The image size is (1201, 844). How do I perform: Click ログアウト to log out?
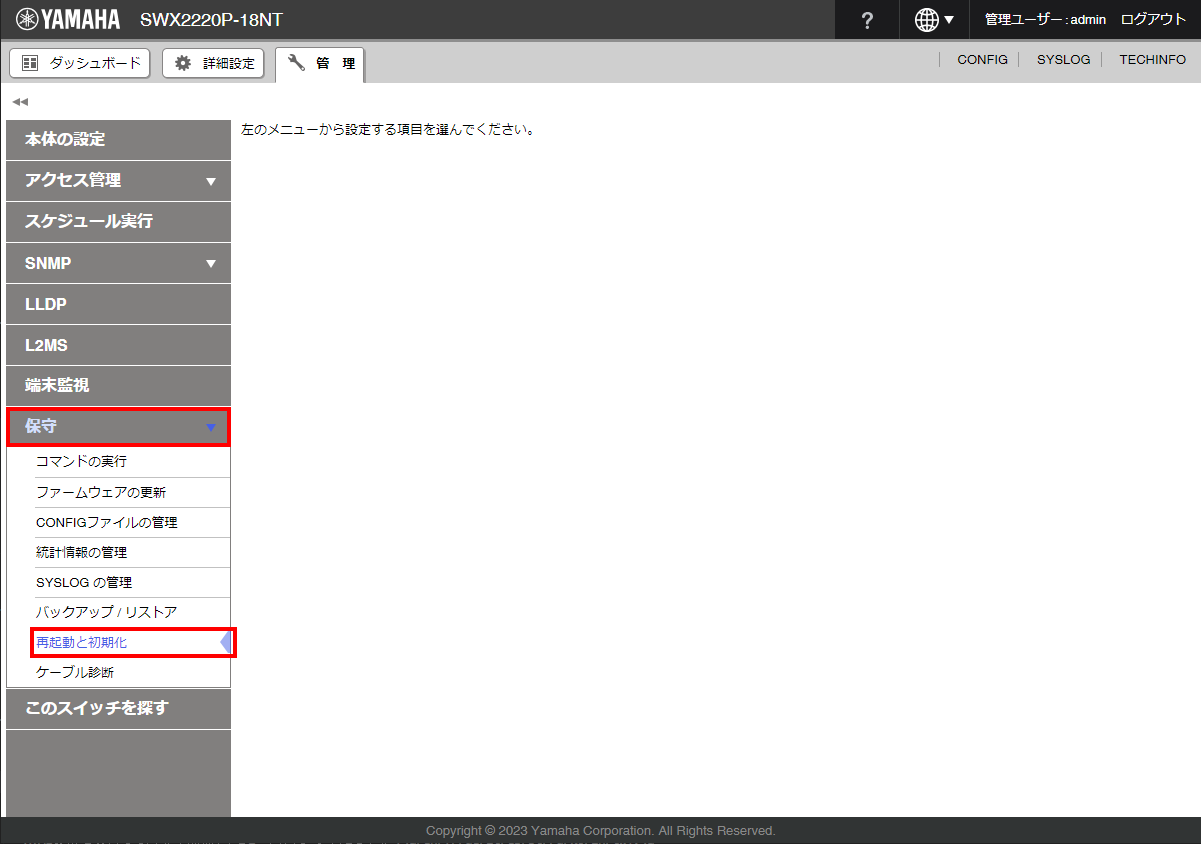click(x=1153, y=20)
